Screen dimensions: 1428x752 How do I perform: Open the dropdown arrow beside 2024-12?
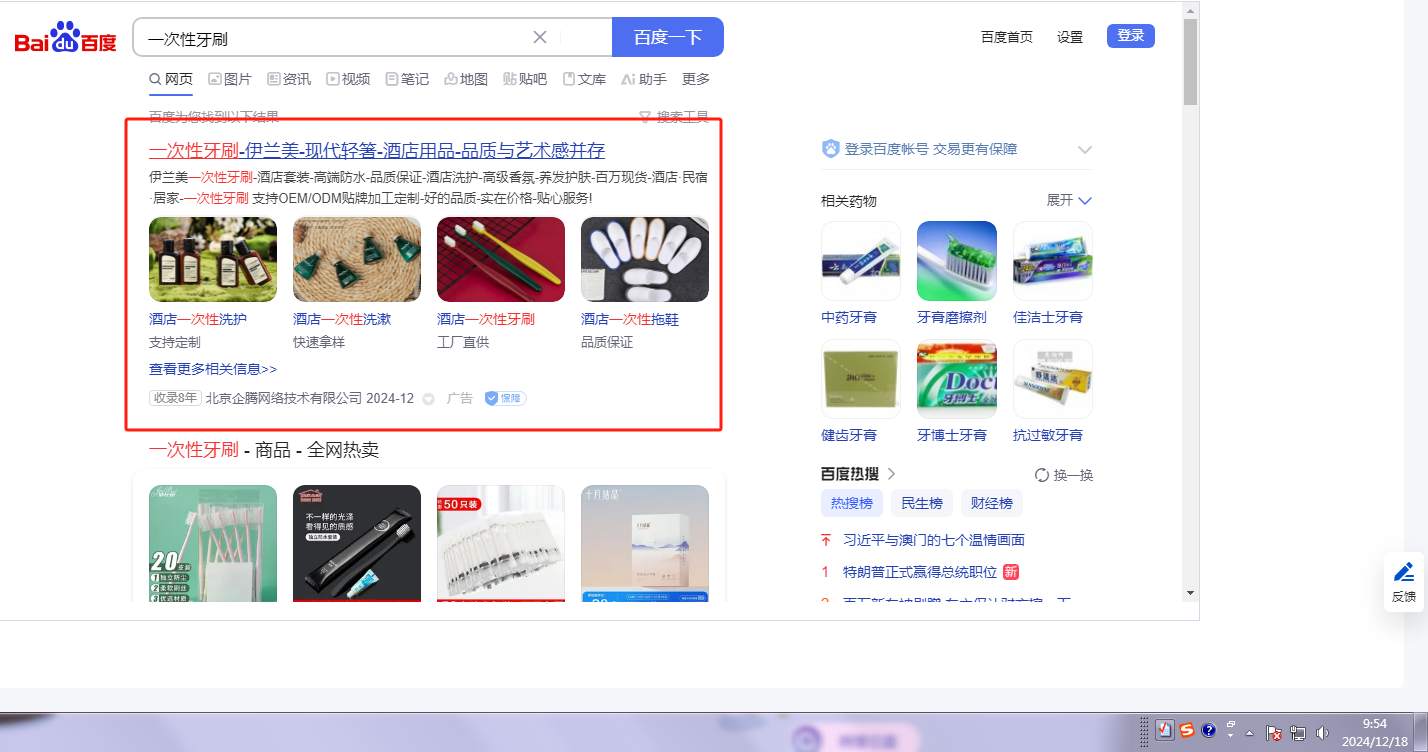428,399
